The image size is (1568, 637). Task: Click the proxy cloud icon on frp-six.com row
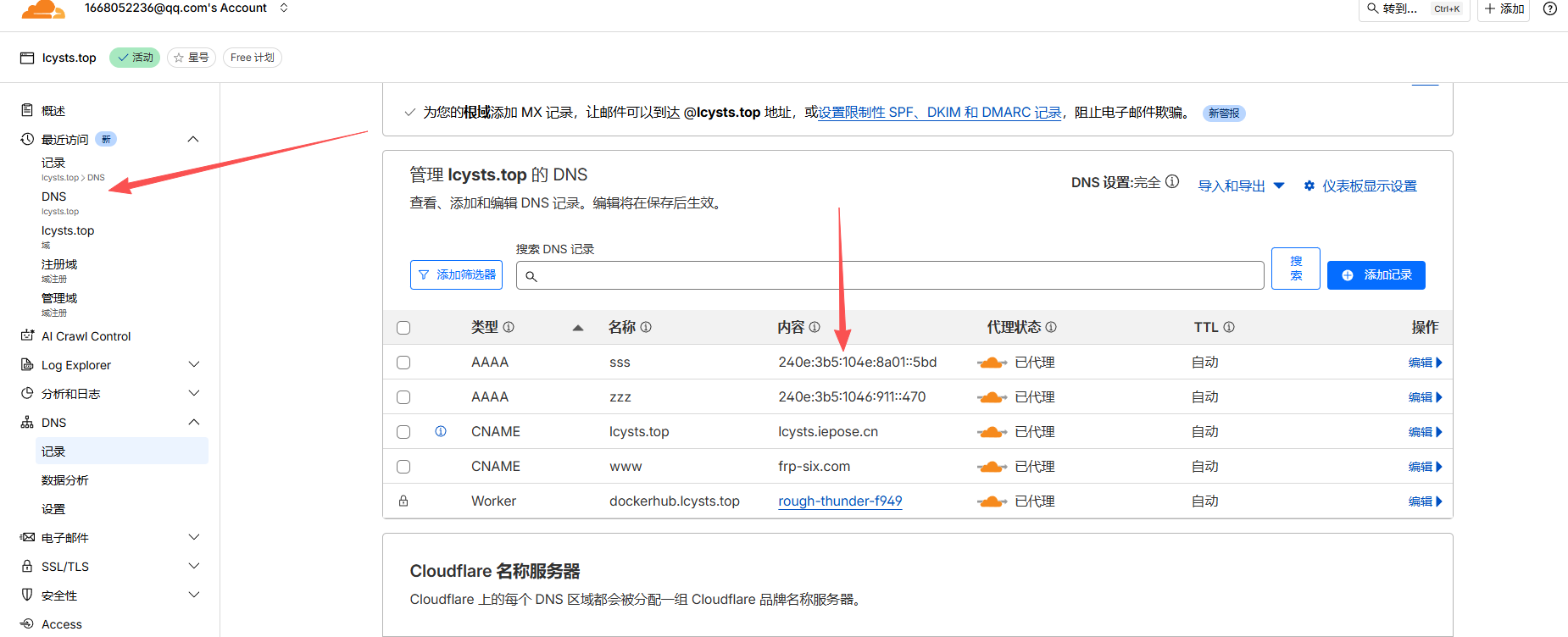click(x=993, y=467)
